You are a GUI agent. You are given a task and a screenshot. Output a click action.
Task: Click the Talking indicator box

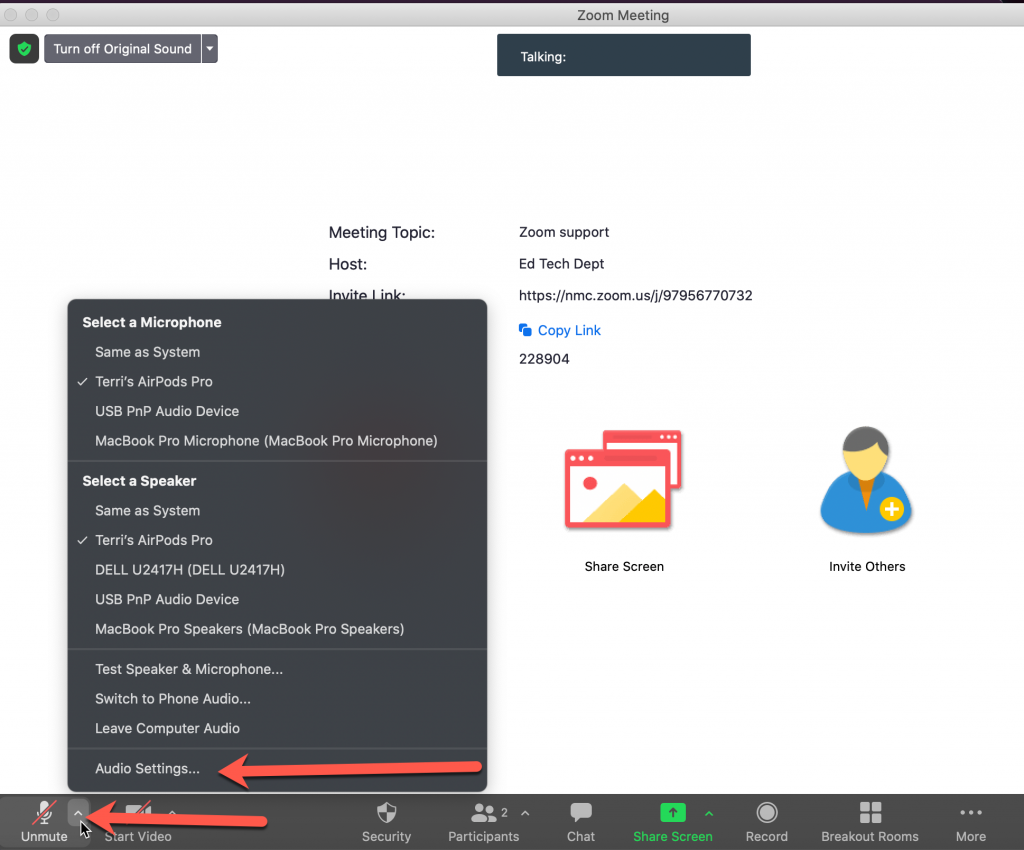click(624, 55)
